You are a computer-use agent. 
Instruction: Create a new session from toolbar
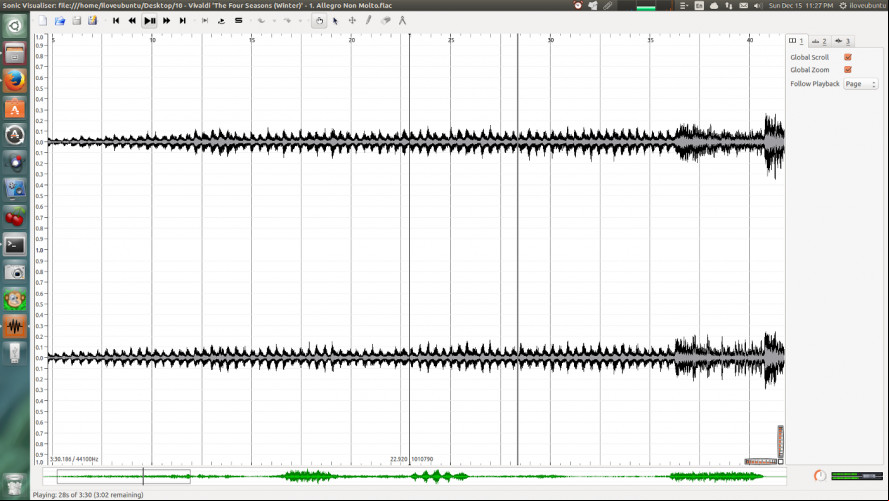click(x=43, y=21)
